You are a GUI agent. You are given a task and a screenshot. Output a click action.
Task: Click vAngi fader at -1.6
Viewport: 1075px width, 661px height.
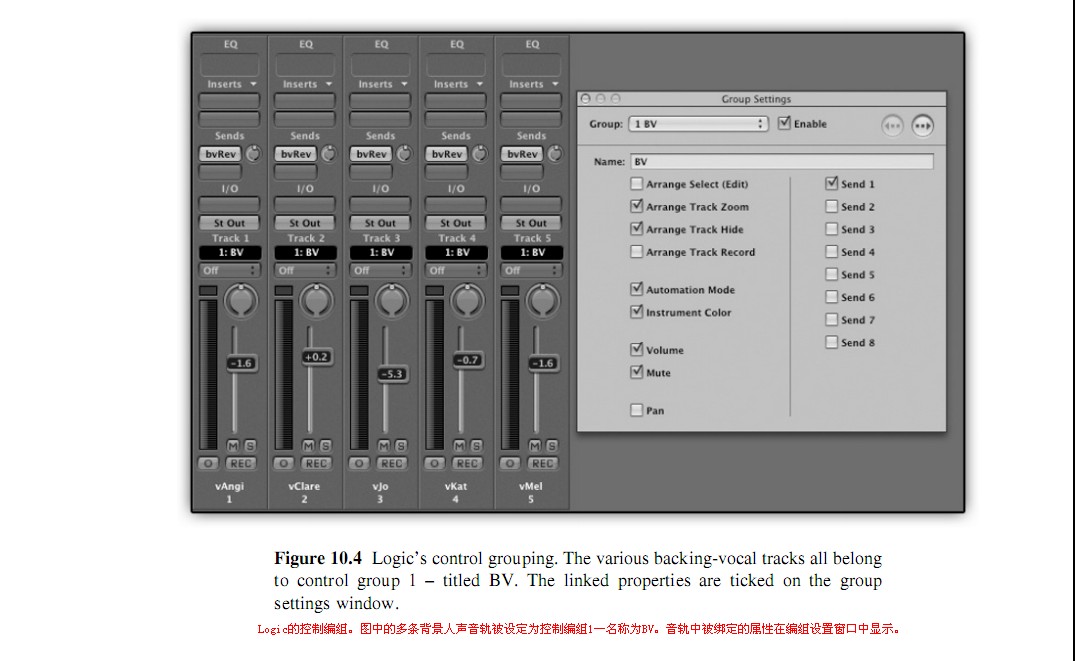coord(241,363)
